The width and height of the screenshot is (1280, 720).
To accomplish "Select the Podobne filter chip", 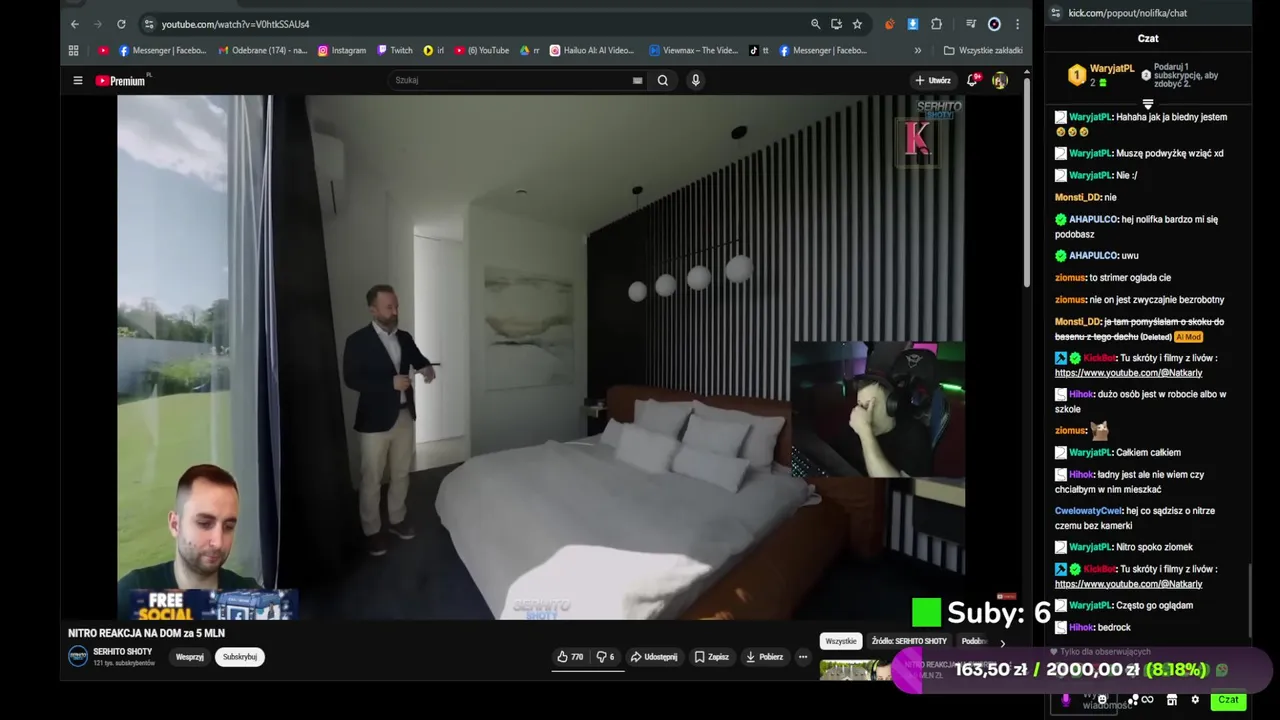I will click(974, 641).
